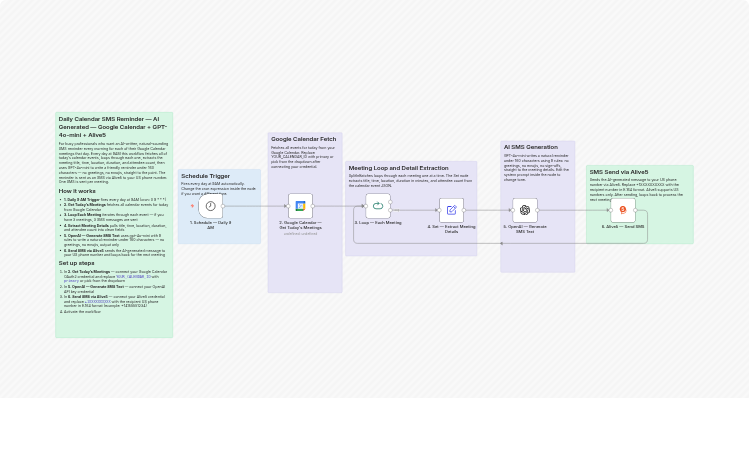Select the Loop Each Meeting node
The height and width of the screenshot is (450, 749).
[378, 206]
